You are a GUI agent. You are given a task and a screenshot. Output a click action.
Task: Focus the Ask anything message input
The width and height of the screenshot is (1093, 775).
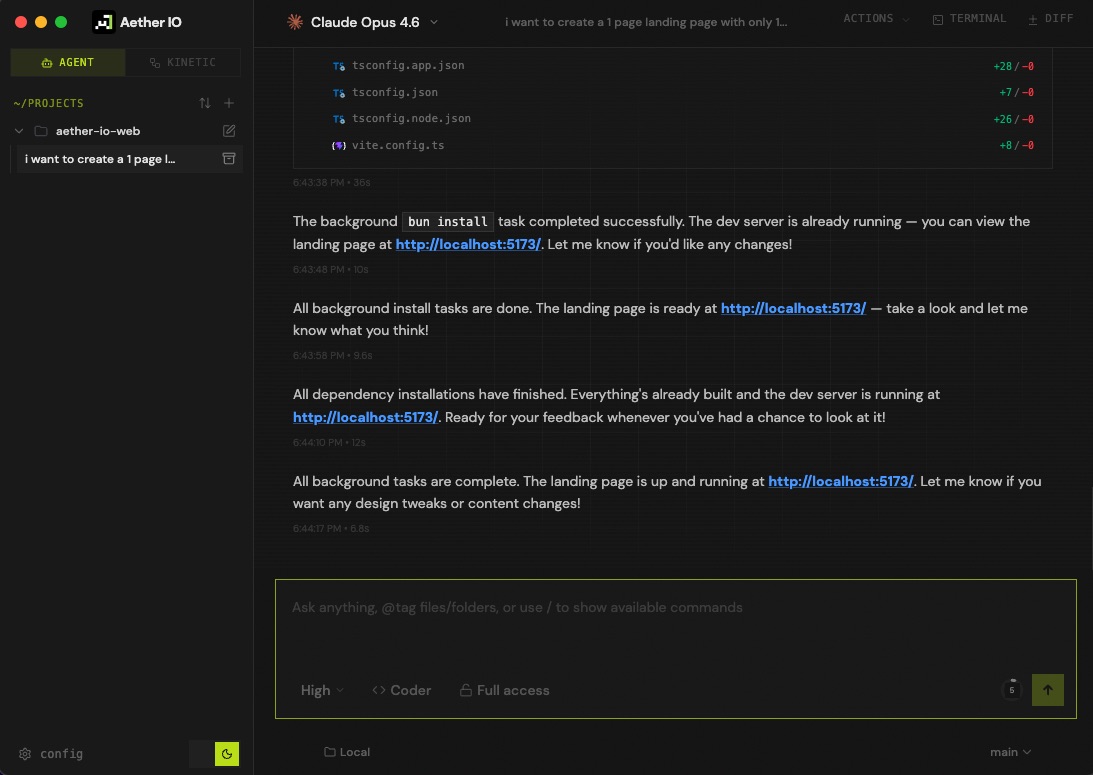(x=675, y=625)
